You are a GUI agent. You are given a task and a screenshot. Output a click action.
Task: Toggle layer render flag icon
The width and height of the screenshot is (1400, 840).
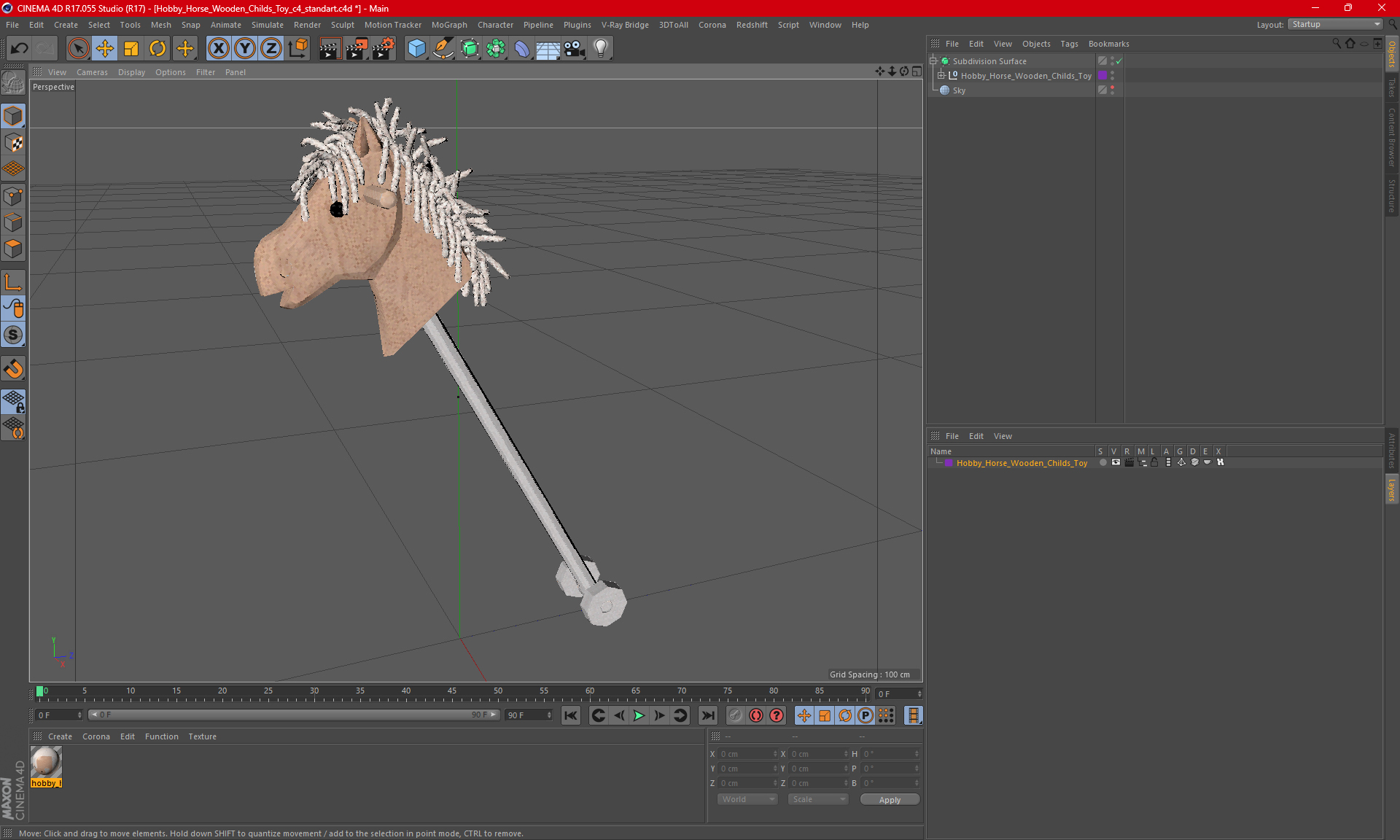coord(1129,462)
